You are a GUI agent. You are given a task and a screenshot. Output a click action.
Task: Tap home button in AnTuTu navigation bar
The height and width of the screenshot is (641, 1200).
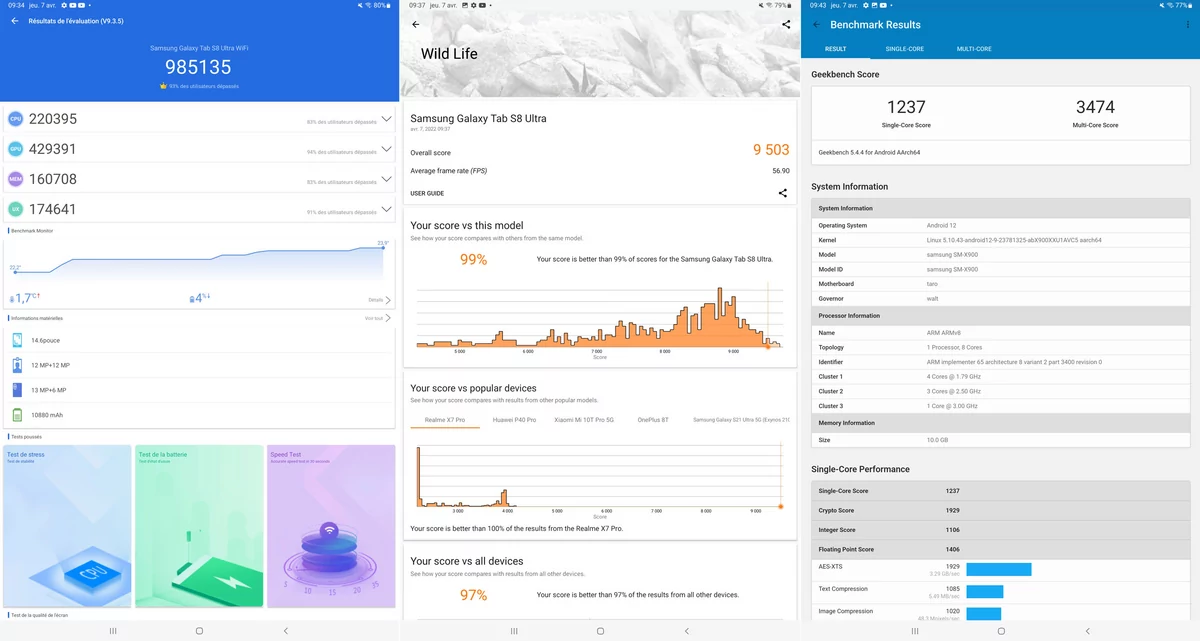pyautogui.click(x=199, y=631)
